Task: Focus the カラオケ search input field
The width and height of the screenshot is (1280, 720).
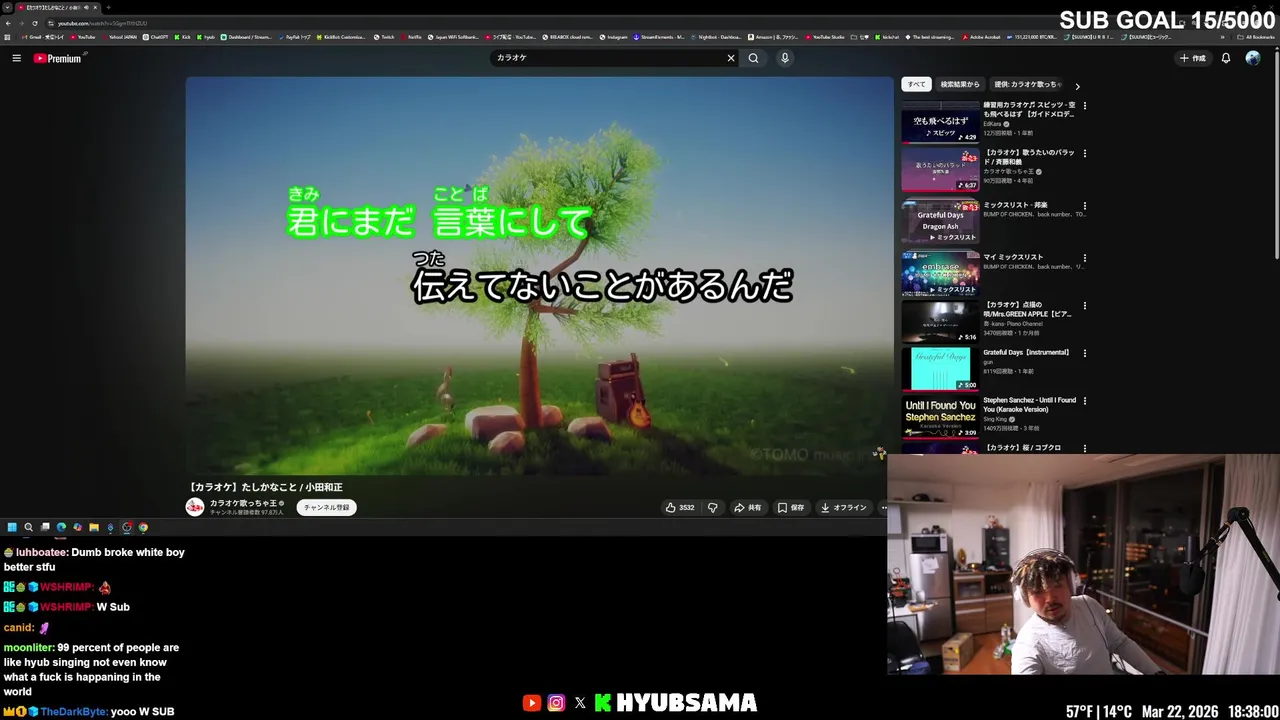Action: tap(606, 58)
